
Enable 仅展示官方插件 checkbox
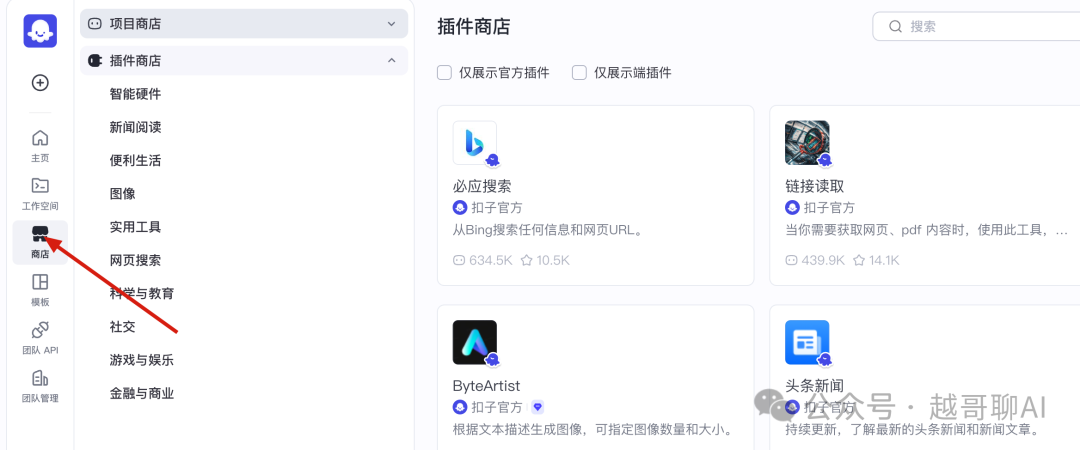(x=444, y=72)
